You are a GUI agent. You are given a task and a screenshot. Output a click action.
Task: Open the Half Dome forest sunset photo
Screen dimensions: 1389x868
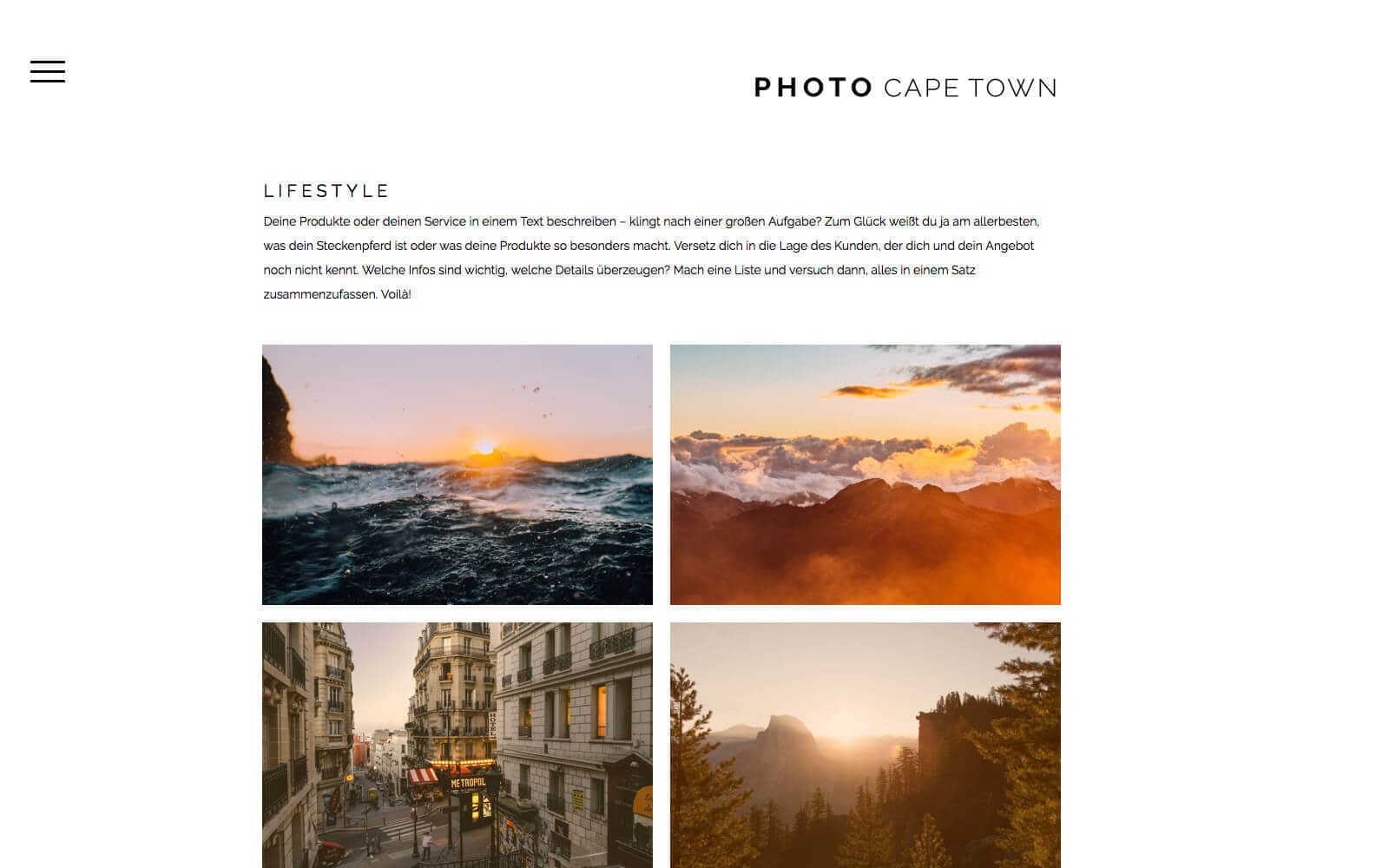866,745
